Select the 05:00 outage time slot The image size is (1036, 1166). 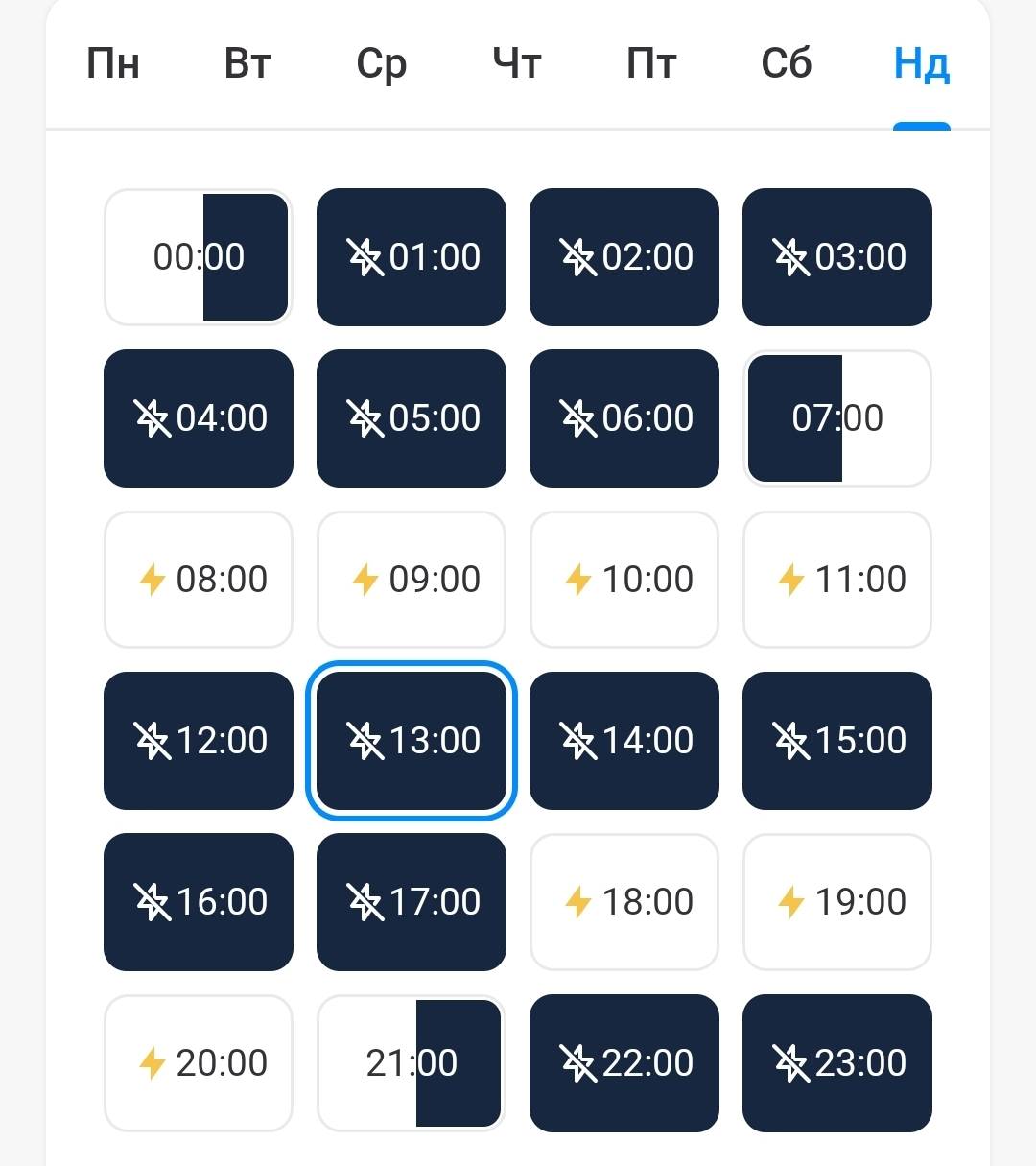pyautogui.click(x=412, y=418)
